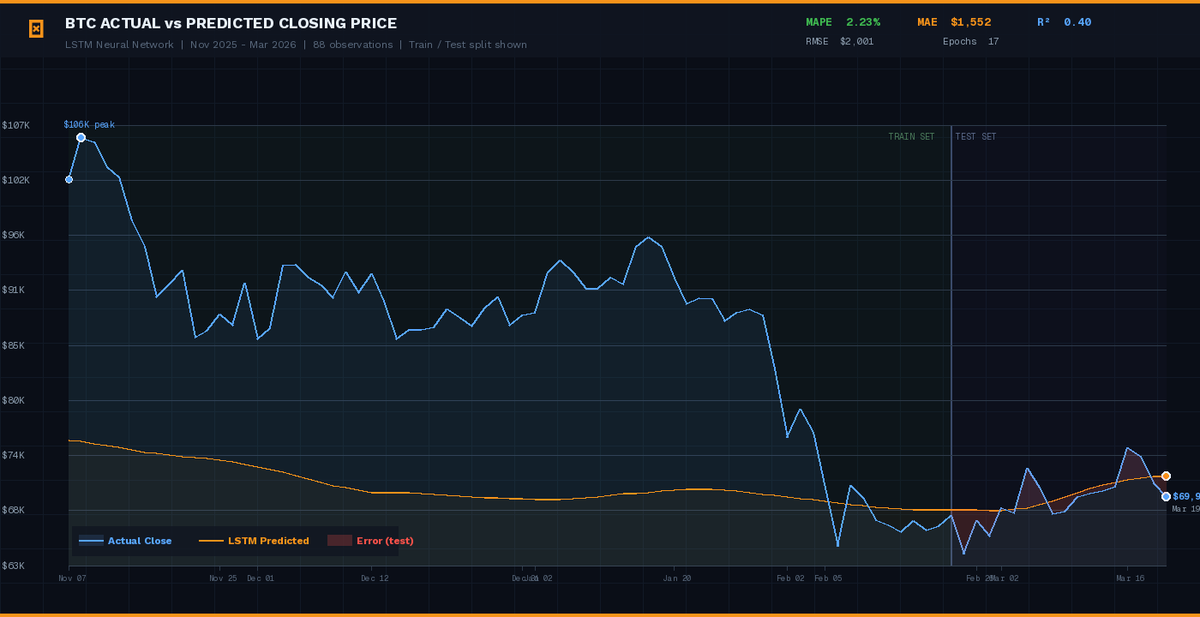Click the $106K peak data marker
This screenshot has height=617, width=1200.
81,137
